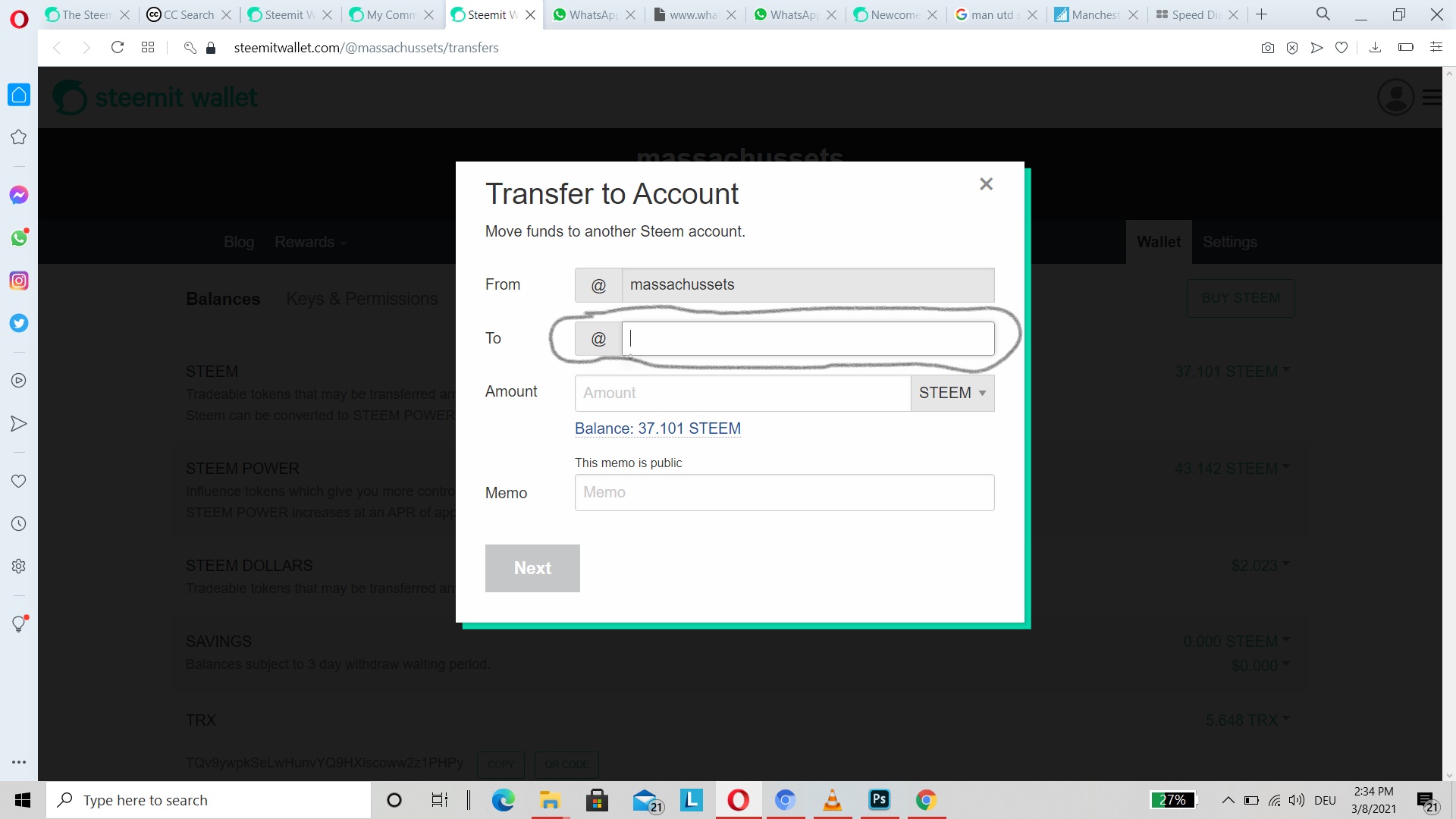Click the Next button
Screen dimensions: 1456x819
[532, 568]
